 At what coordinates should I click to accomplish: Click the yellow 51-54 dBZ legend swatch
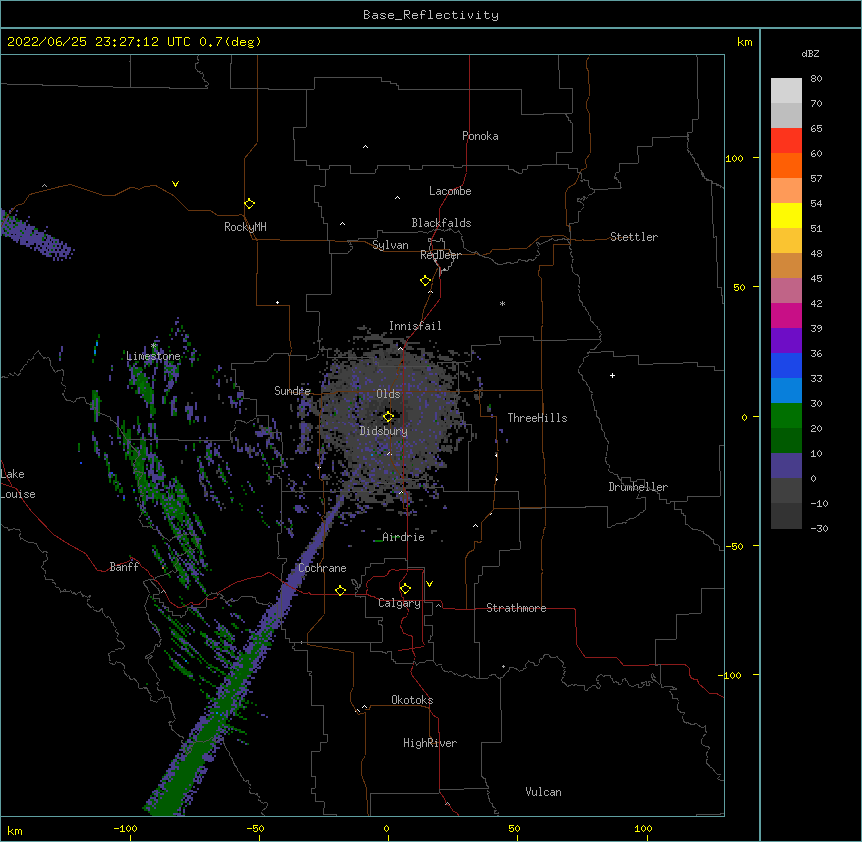coord(786,216)
